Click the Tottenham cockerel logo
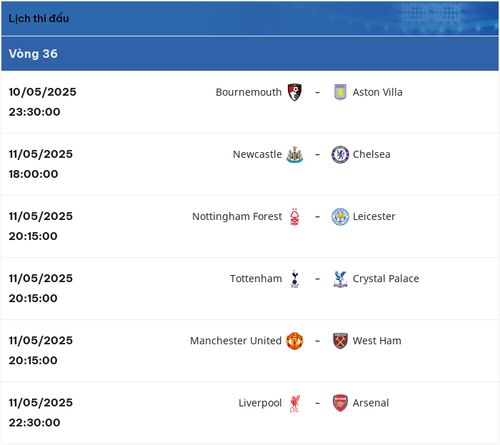This screenshot has height=445, width=500. click(295, 279)
